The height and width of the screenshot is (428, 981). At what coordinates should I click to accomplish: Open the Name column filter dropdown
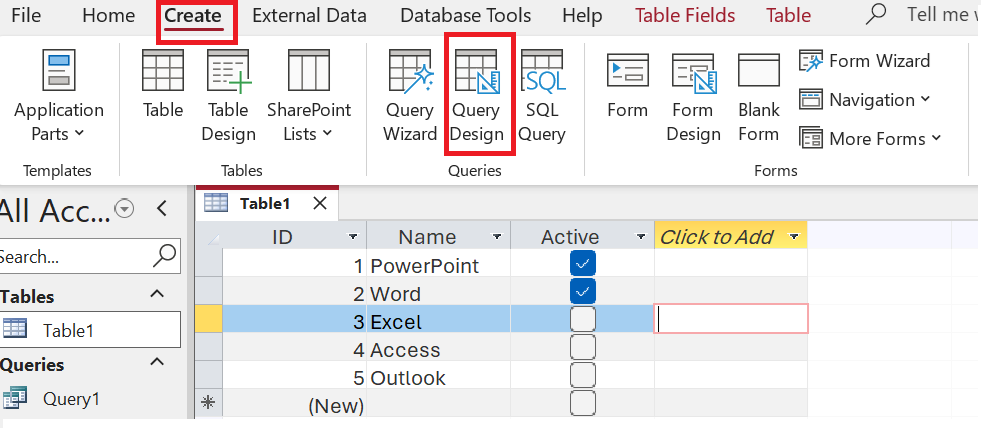497,237
